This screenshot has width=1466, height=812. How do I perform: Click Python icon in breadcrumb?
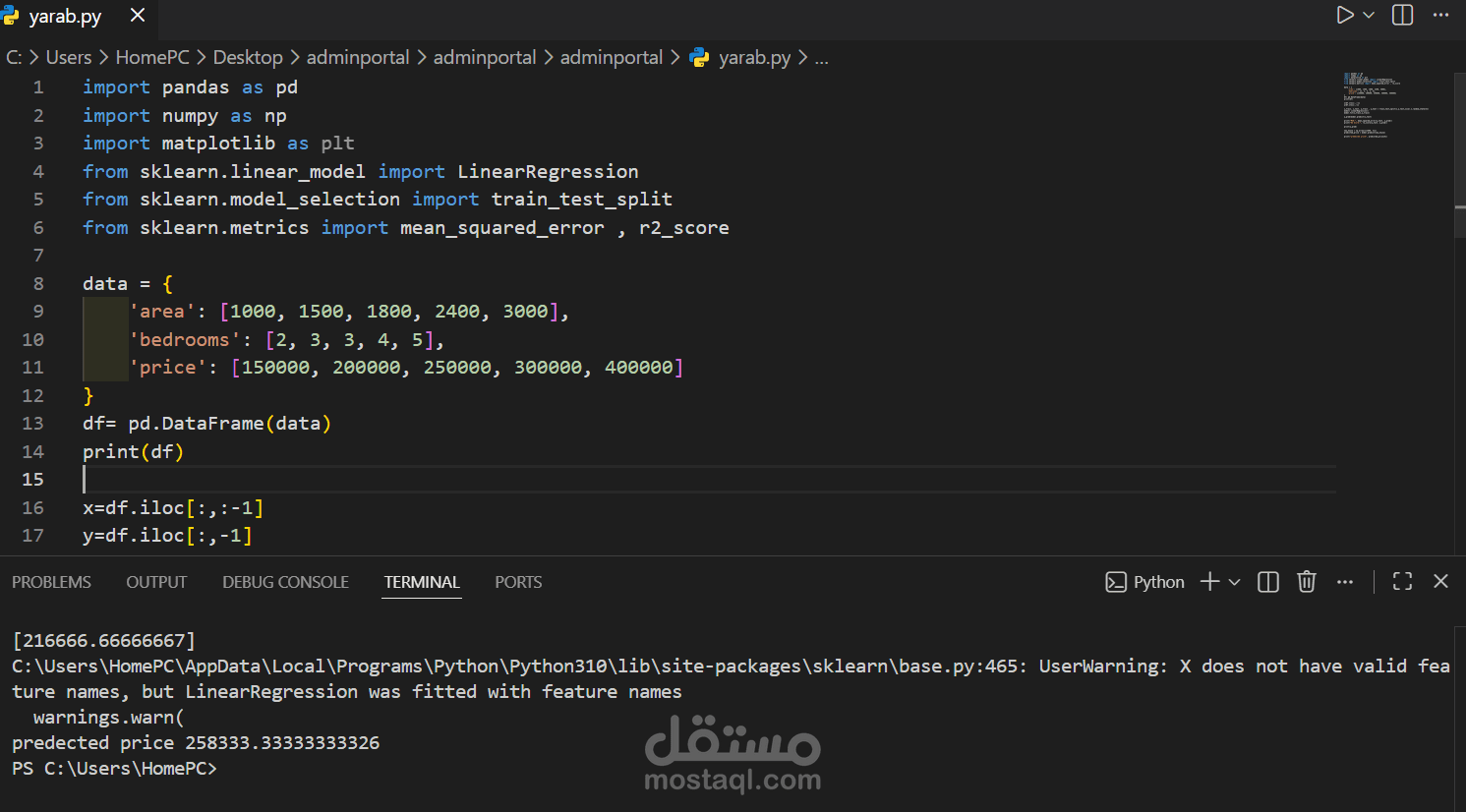click(x=699, y=58)
